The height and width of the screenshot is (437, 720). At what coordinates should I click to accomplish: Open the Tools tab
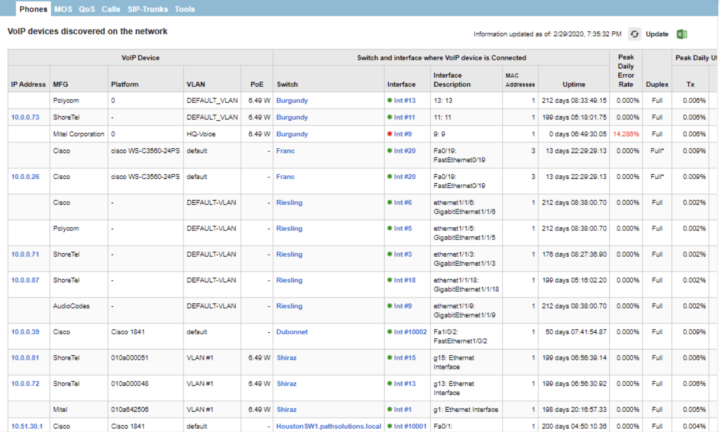point(185,9)
